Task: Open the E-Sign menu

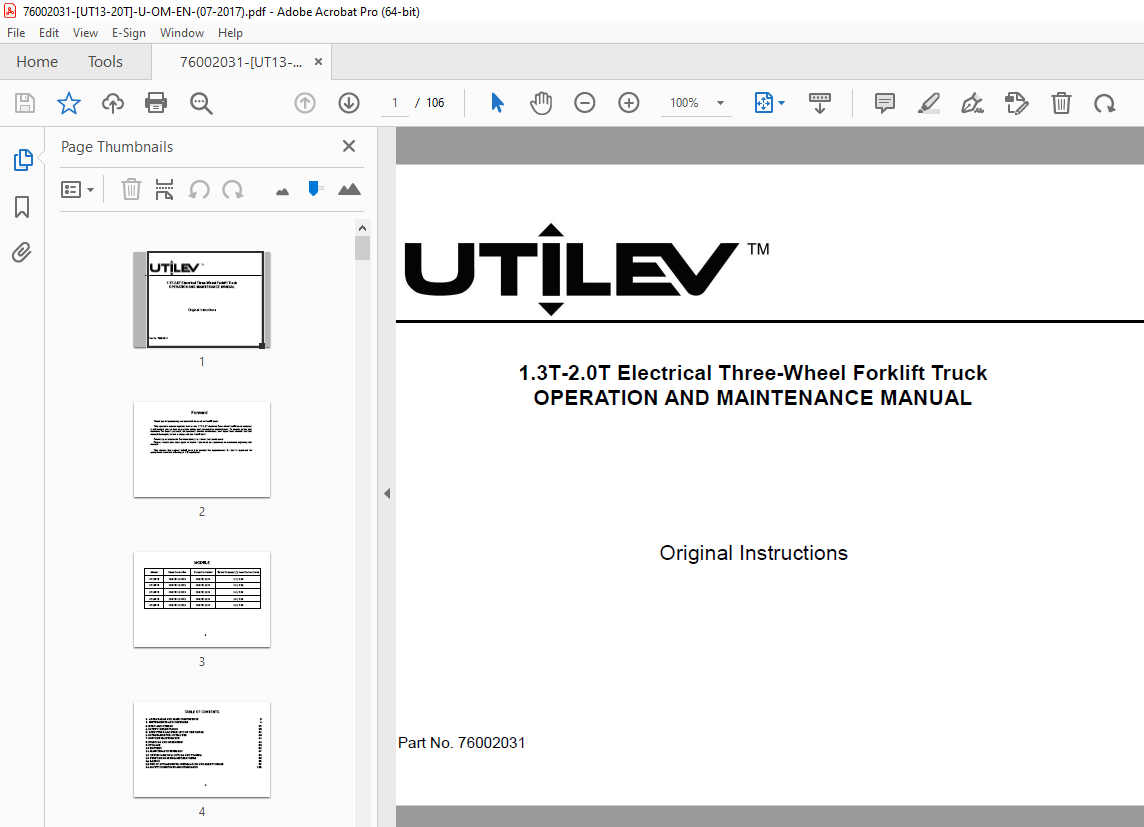Action: (x=128, y=33)
